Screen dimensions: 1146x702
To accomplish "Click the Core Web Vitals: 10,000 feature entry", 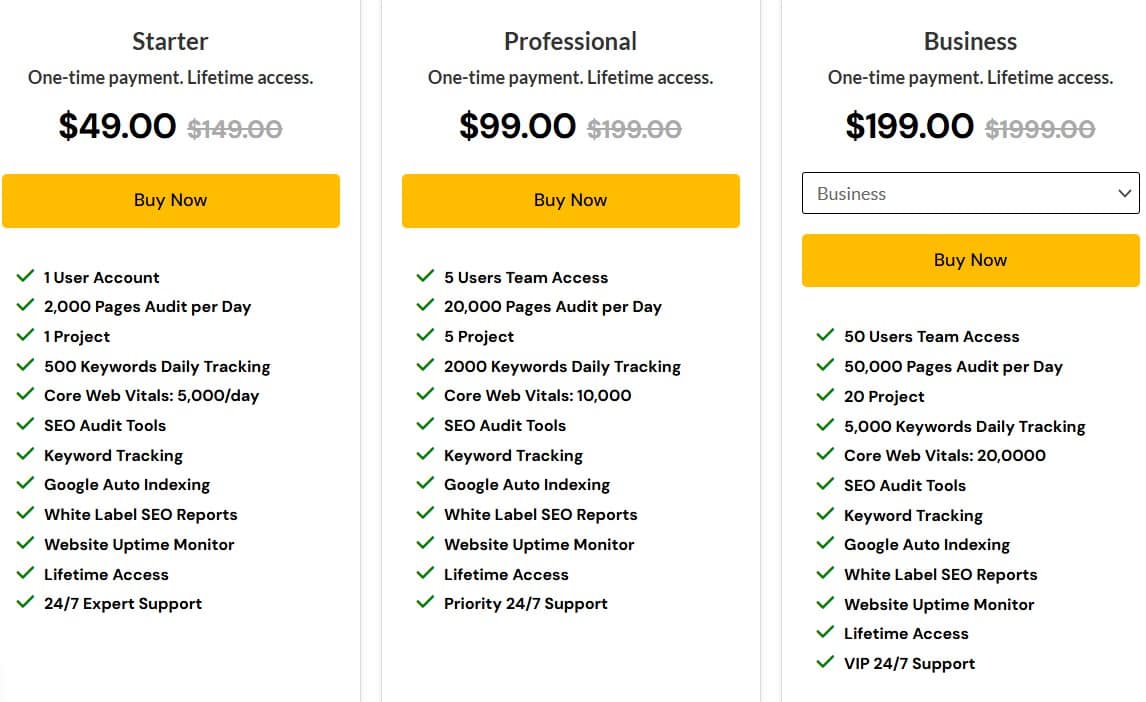I will pyautogui.click(x=536, y=395).
